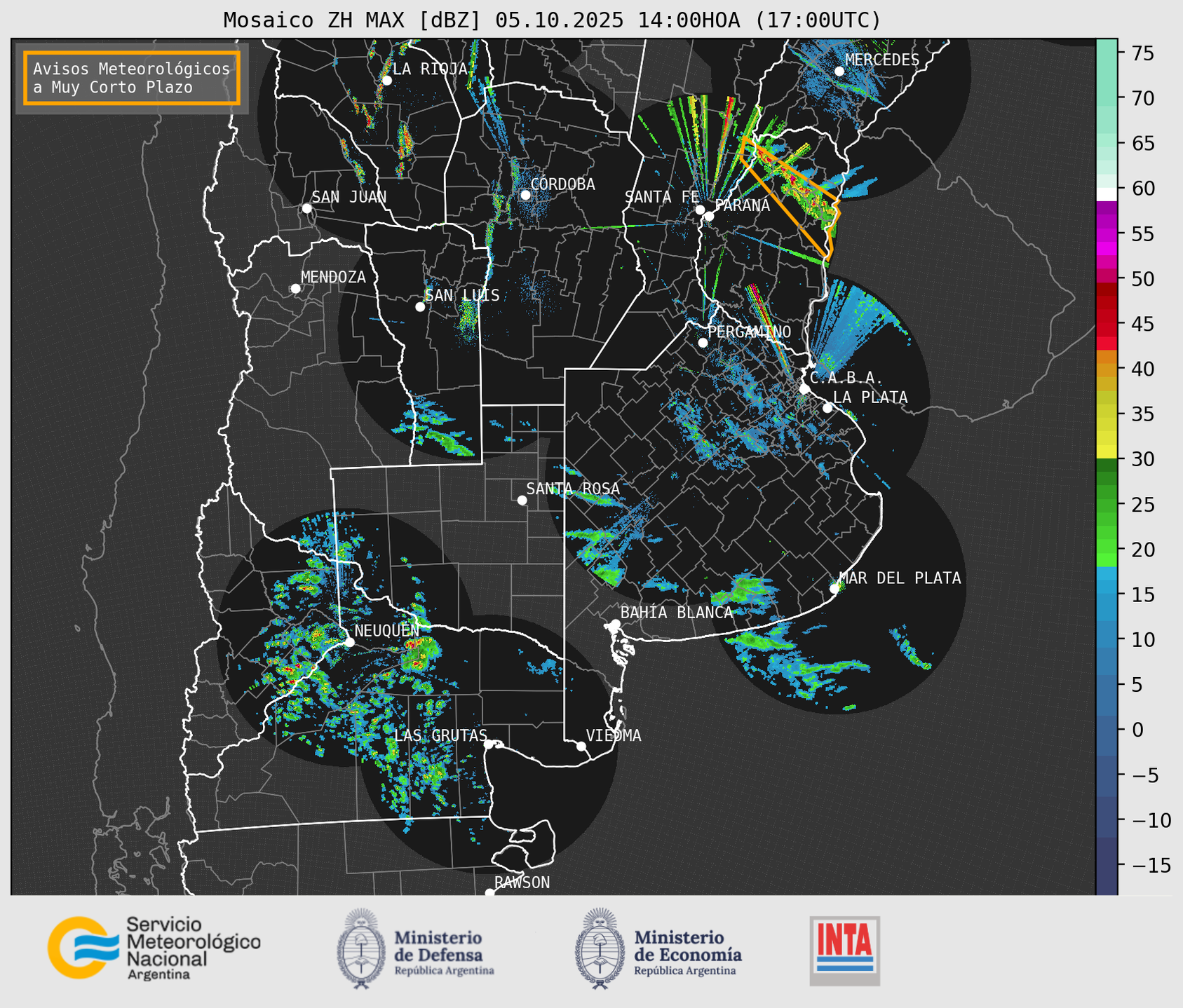
Task: Select the VIEDMA city label
Action: pos(614,735)
